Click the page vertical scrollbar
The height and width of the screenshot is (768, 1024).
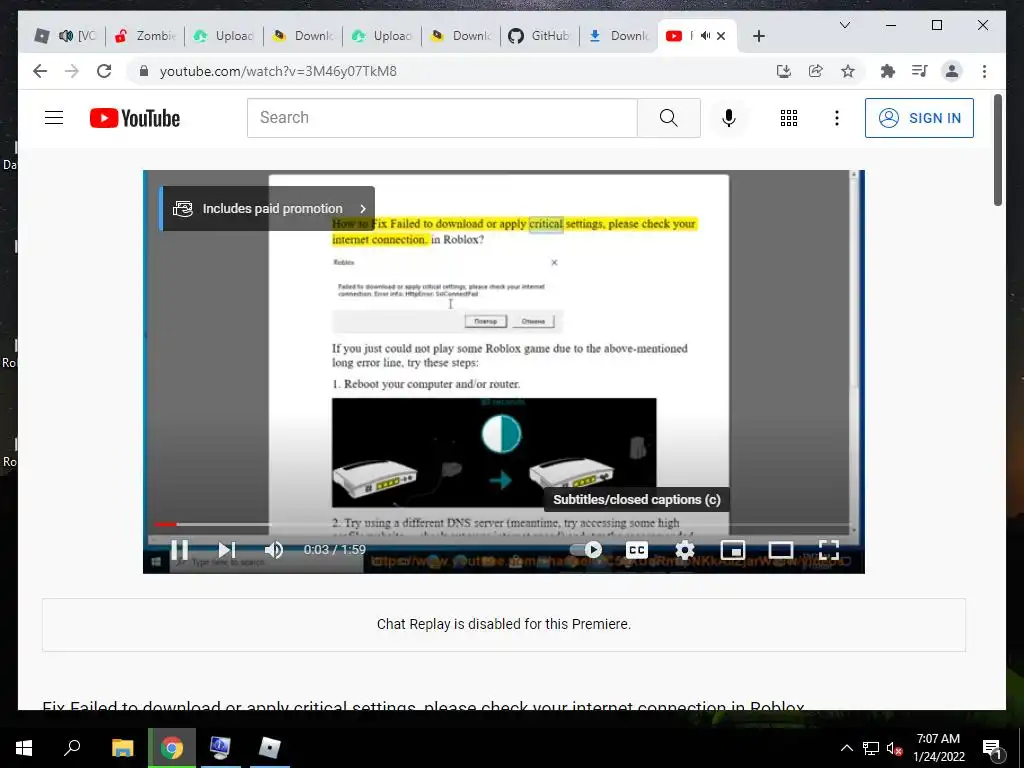pos(997,150)
